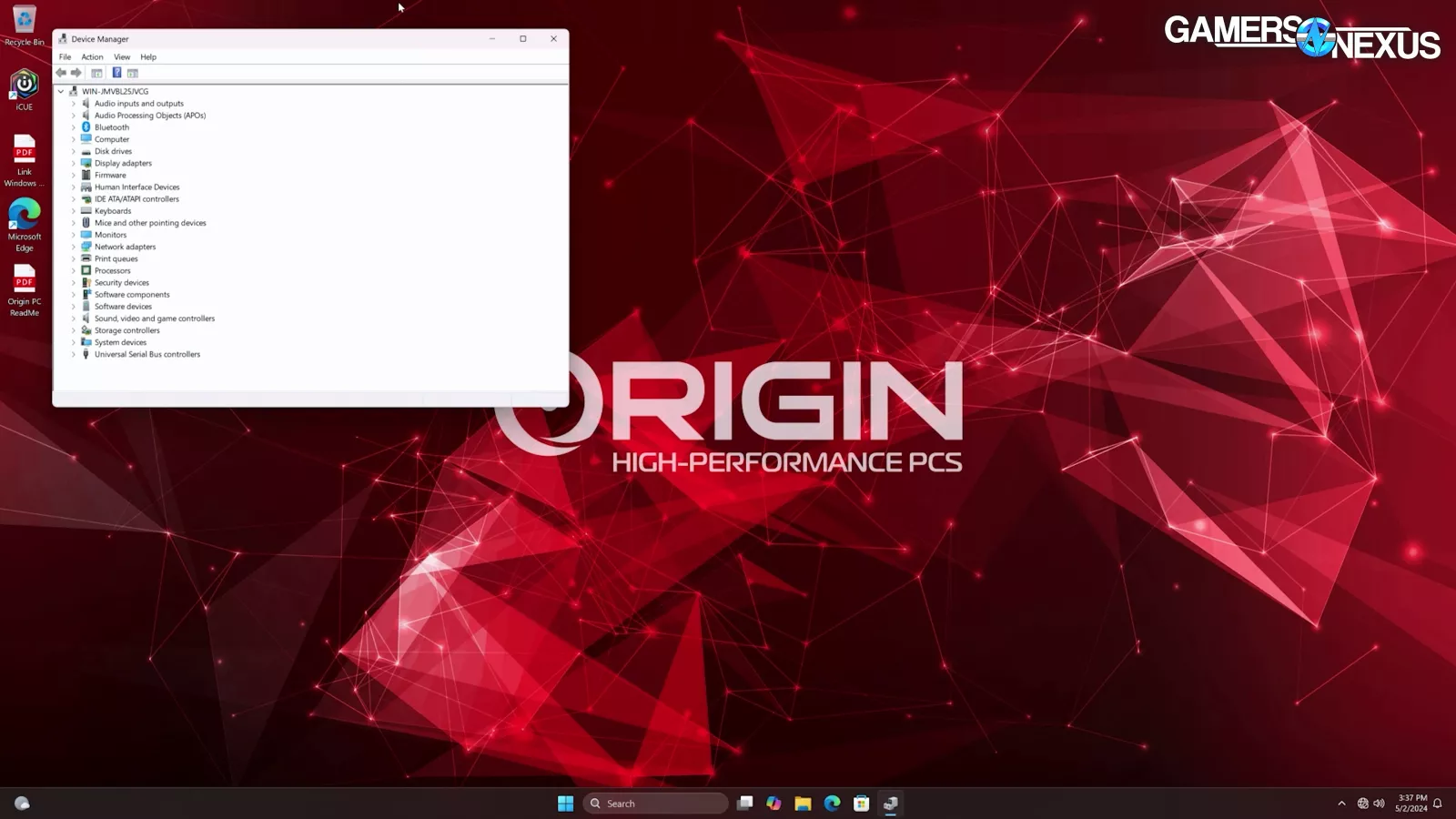
Task: Click the blue Help question mark toolbar icon
Action: point(116,73)
